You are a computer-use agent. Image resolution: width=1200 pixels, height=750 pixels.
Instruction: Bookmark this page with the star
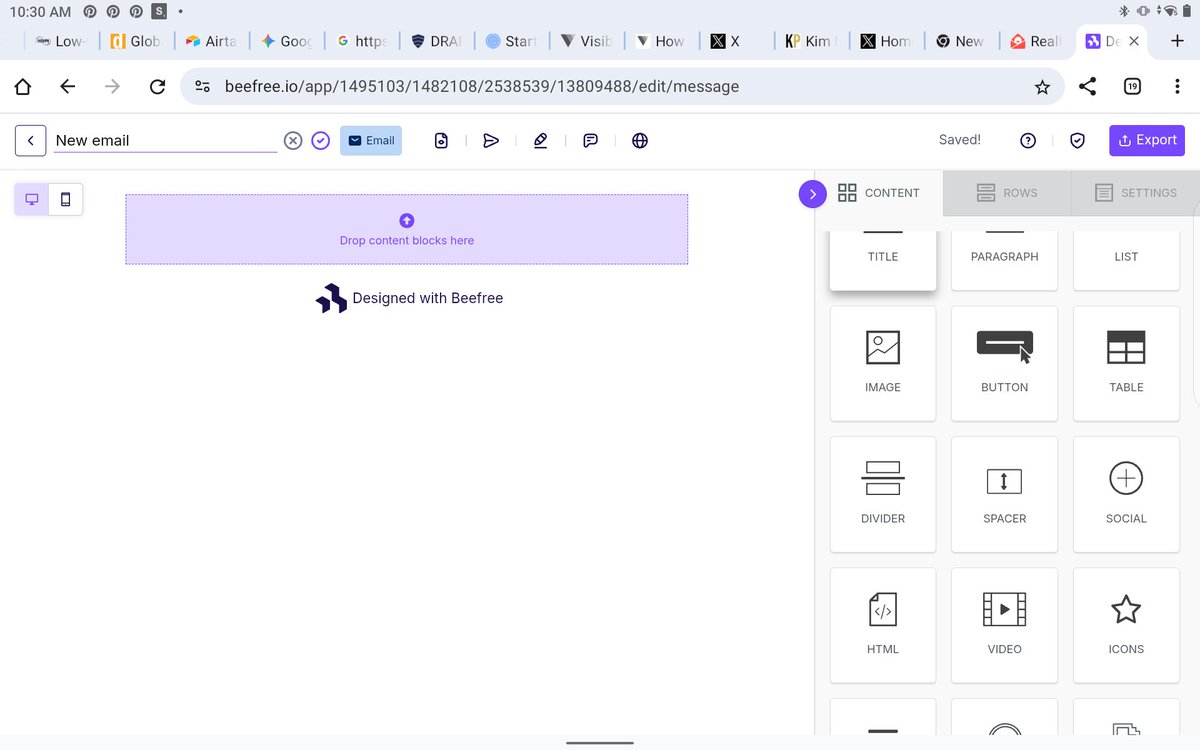coord(1042,87)
